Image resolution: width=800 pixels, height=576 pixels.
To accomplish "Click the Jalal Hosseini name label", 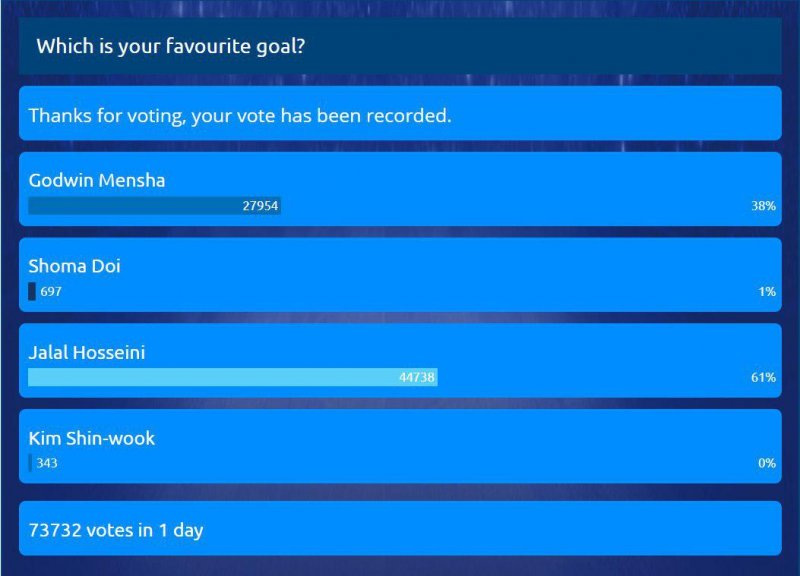I will pyautogui.click(x=87, y=352).
